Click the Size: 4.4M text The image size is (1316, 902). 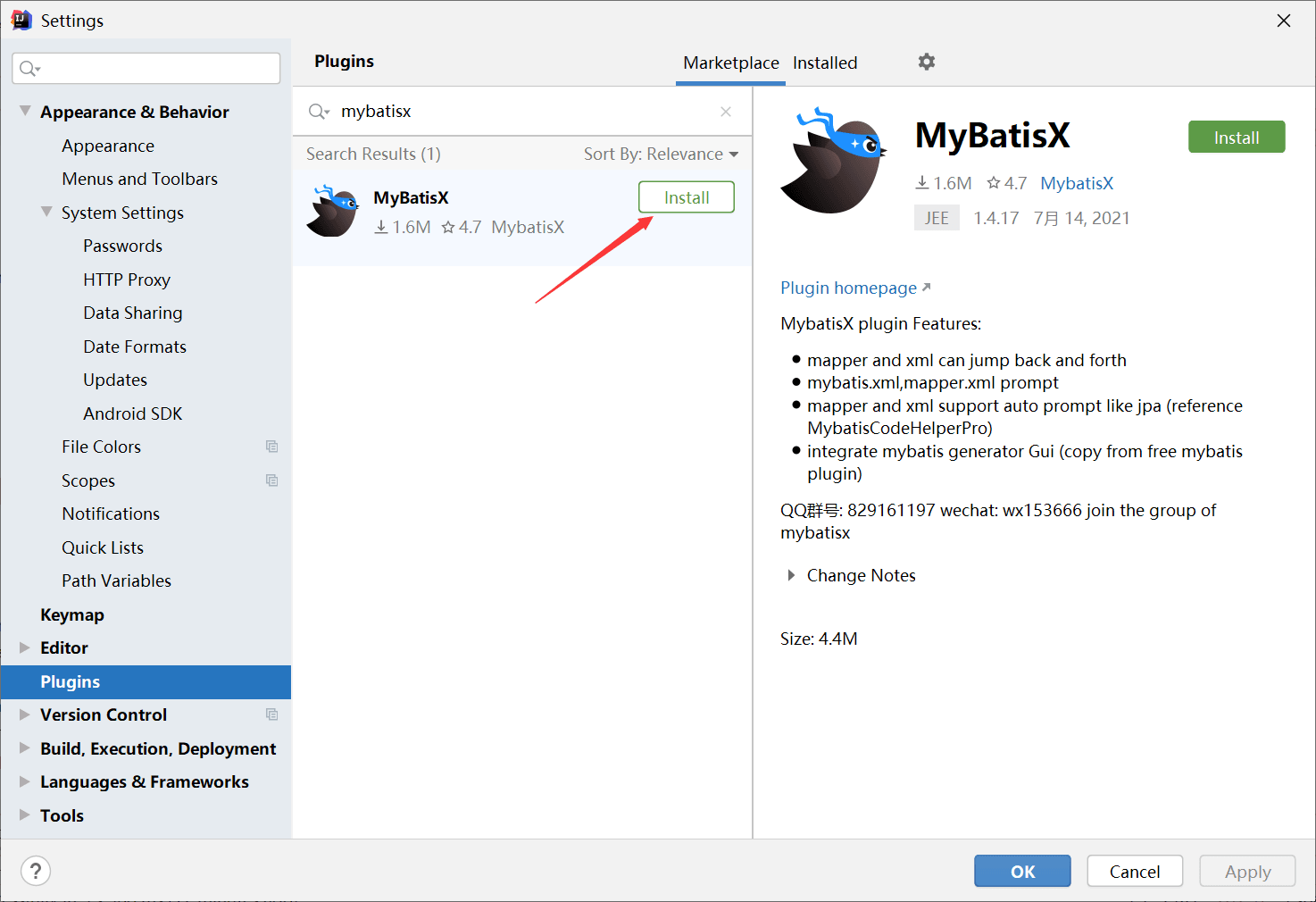click(x=819, y=639)
